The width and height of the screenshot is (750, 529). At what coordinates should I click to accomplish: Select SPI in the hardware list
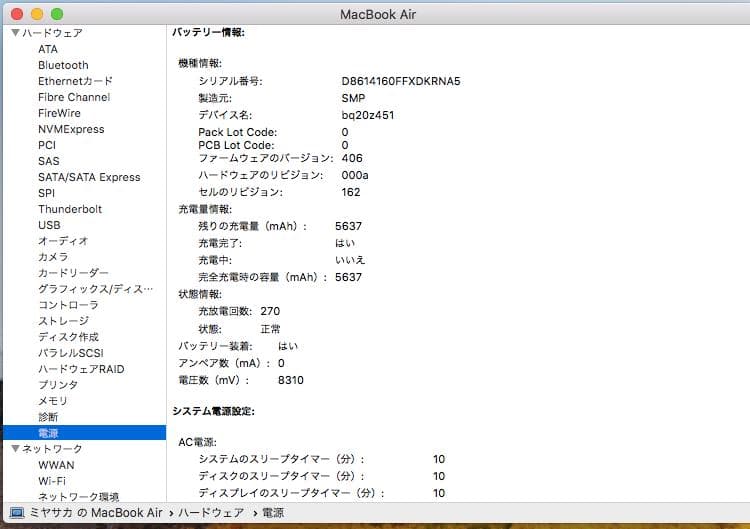[46, 193]
